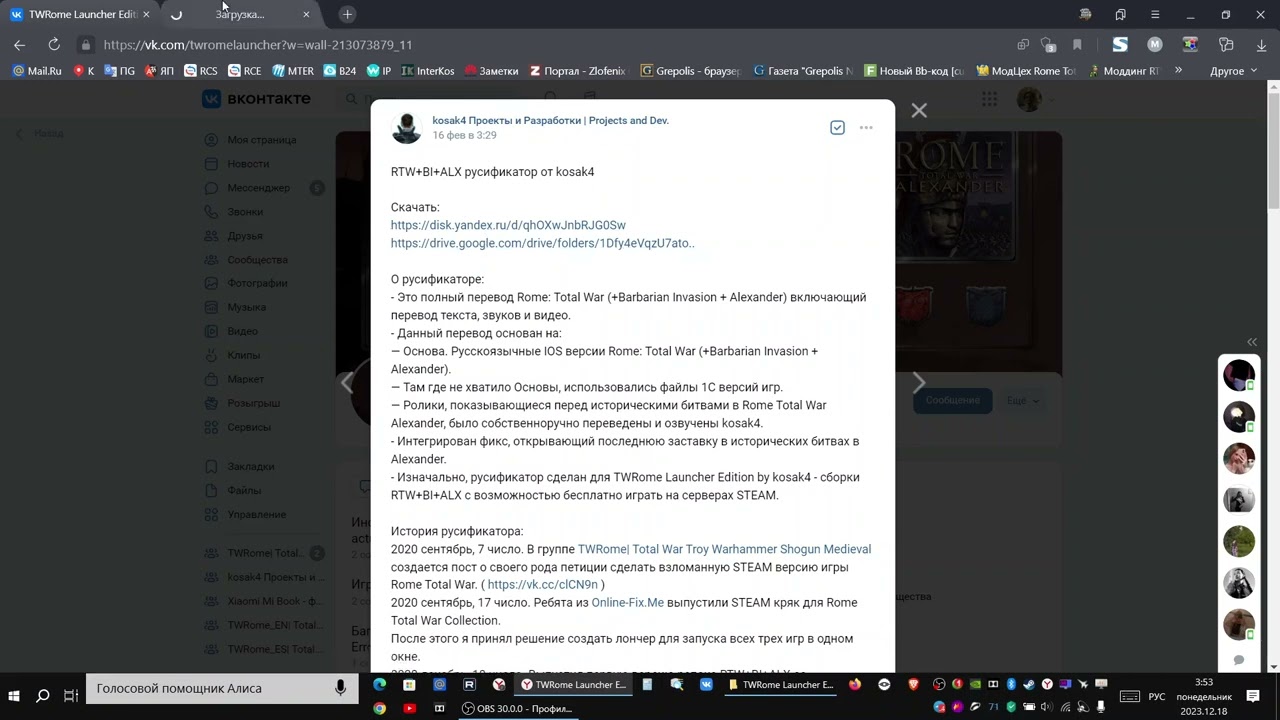
Task: Open the InterKos bookmark
Action: [x=427, y=71]
